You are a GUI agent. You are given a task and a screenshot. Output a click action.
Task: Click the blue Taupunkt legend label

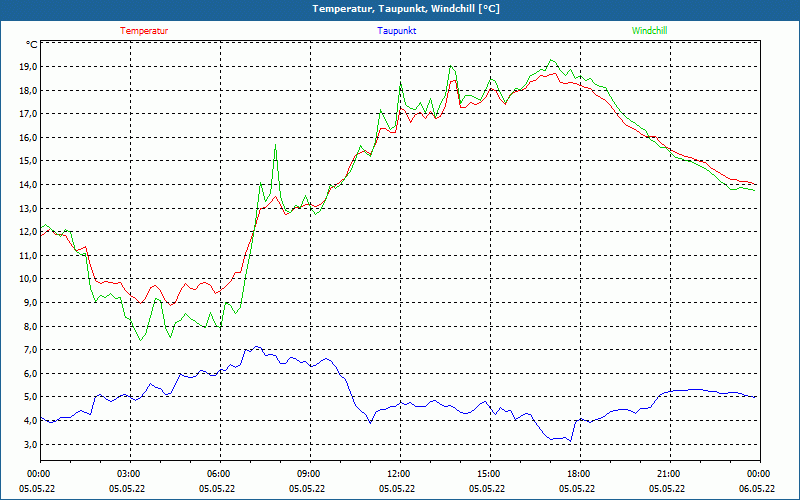click(x=397, y=31)
